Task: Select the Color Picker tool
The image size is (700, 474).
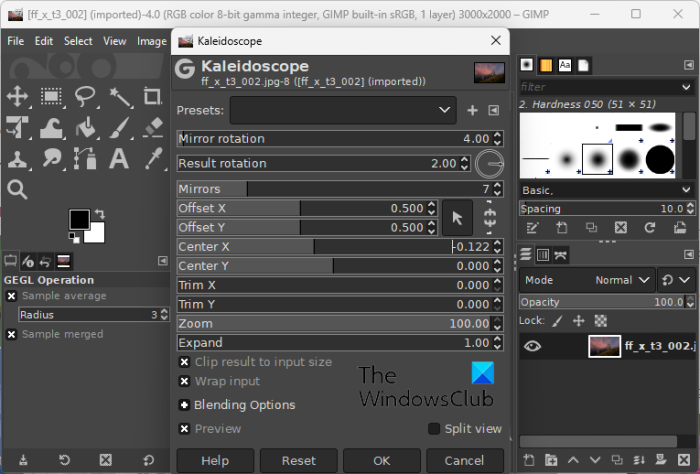Action: [x=153, y=158]
